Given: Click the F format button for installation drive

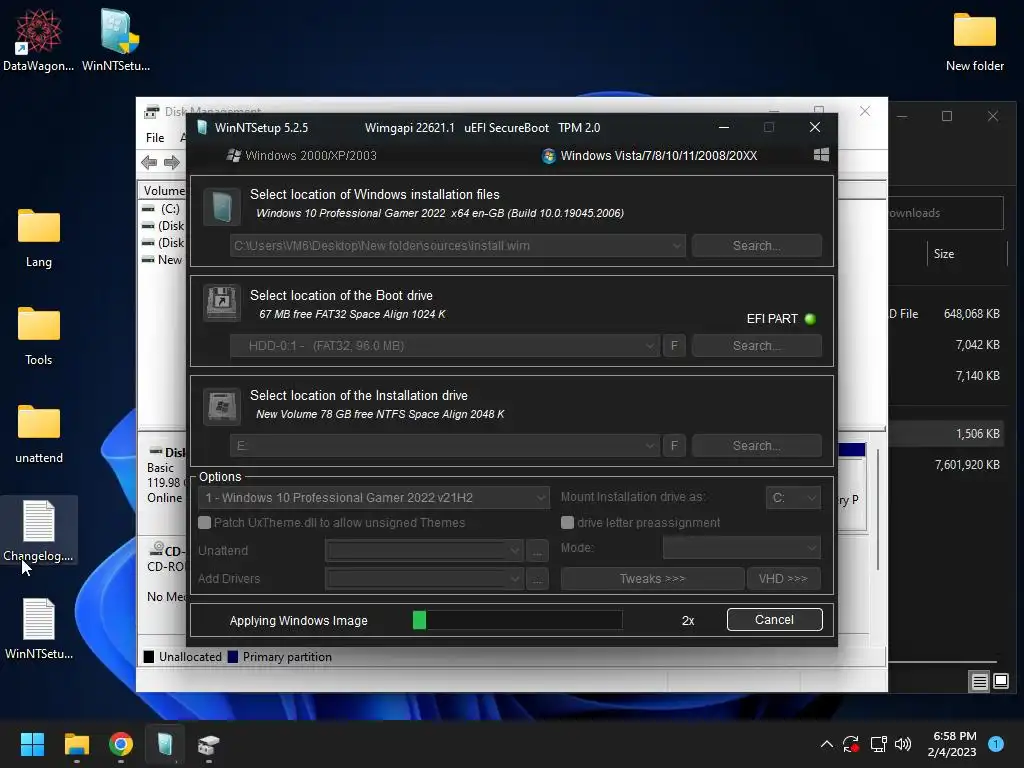Looking at the screenshot, I should 674,445.
